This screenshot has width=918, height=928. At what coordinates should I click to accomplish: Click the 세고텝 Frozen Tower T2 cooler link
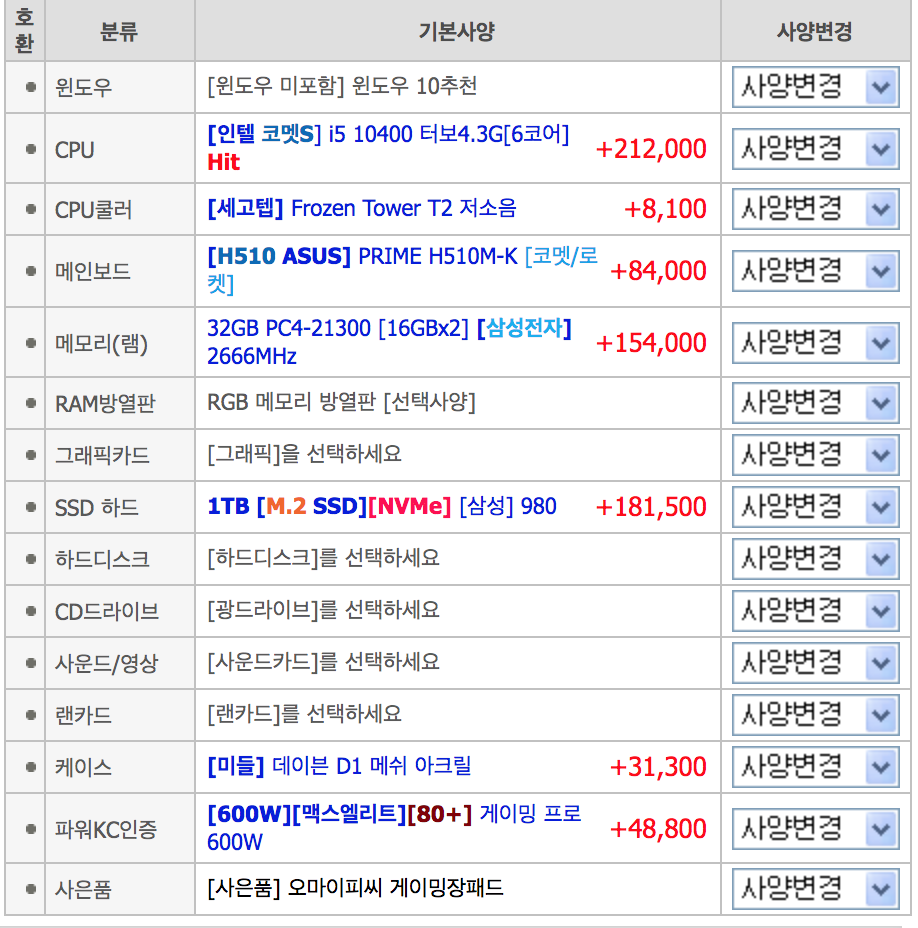tap(362, 209)
